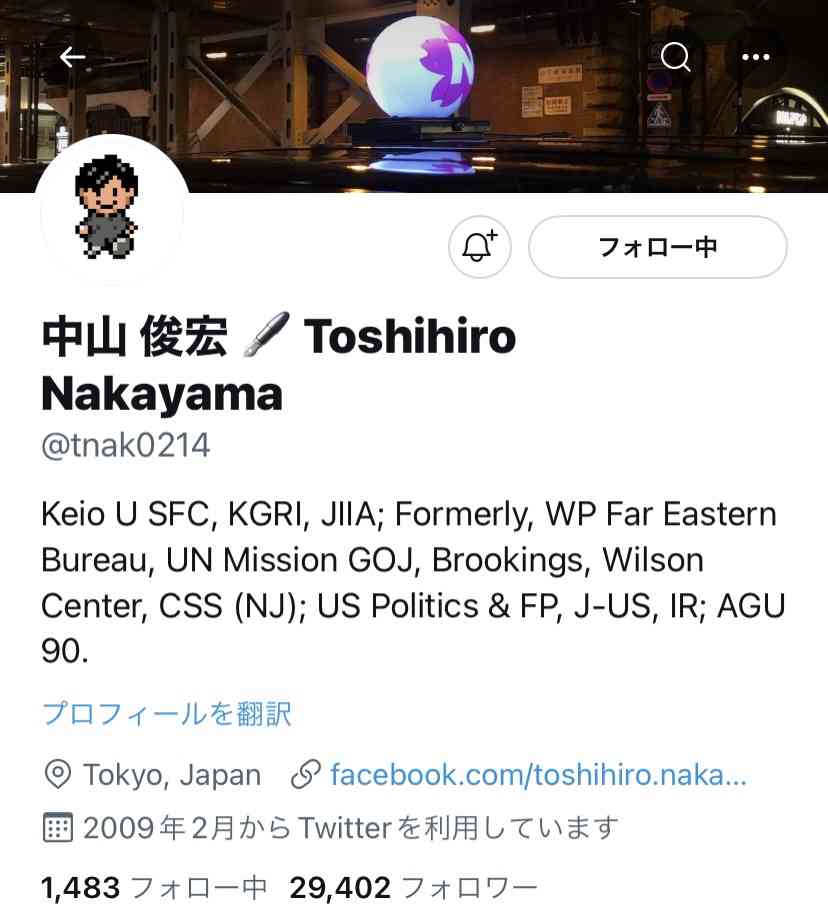The width and height of the screenshot is (828, 917).
Task: Open the 1,483 フォロー中 following list
Action: pyautogui.click(x=154, y=888)
